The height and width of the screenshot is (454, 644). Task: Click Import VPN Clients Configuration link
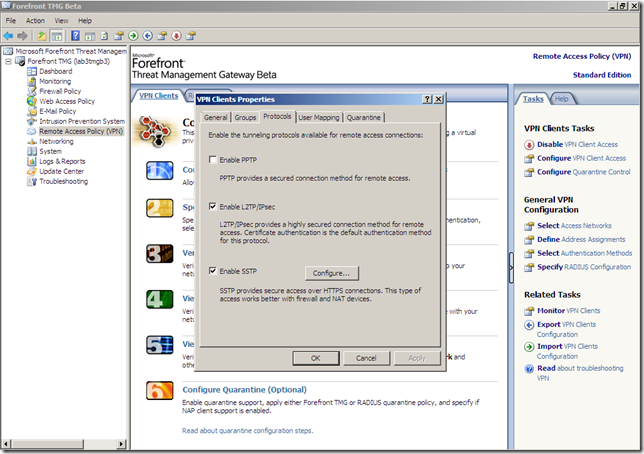pyautogui.click(x=567, y=351)
